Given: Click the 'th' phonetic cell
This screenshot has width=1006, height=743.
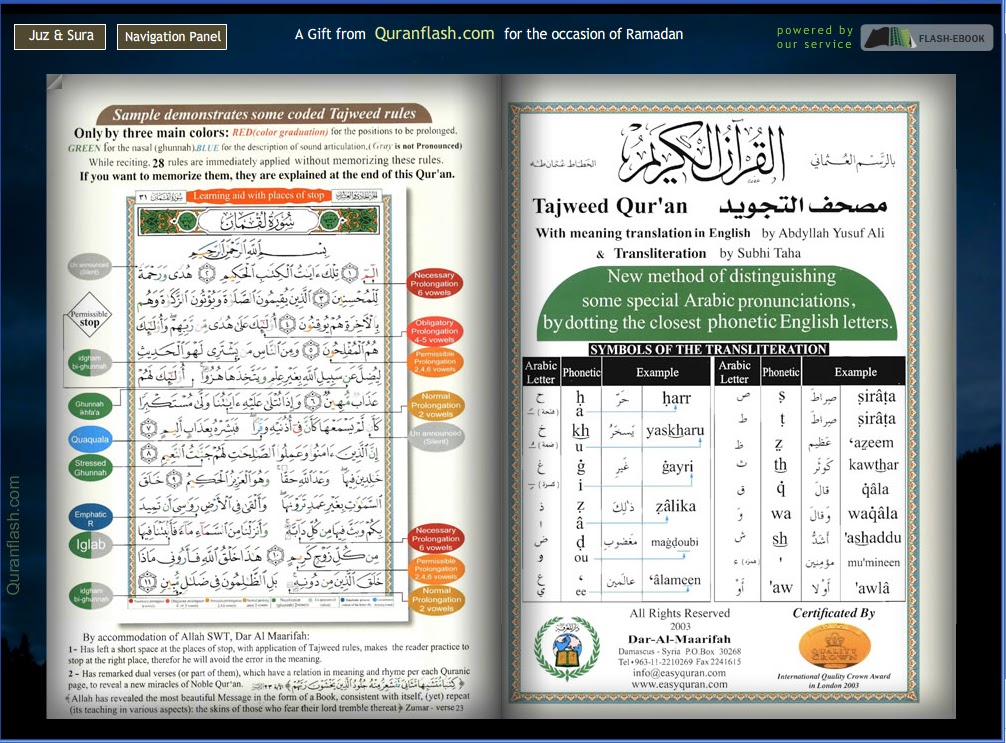Looking at the screenshot, I should (780, 465).
